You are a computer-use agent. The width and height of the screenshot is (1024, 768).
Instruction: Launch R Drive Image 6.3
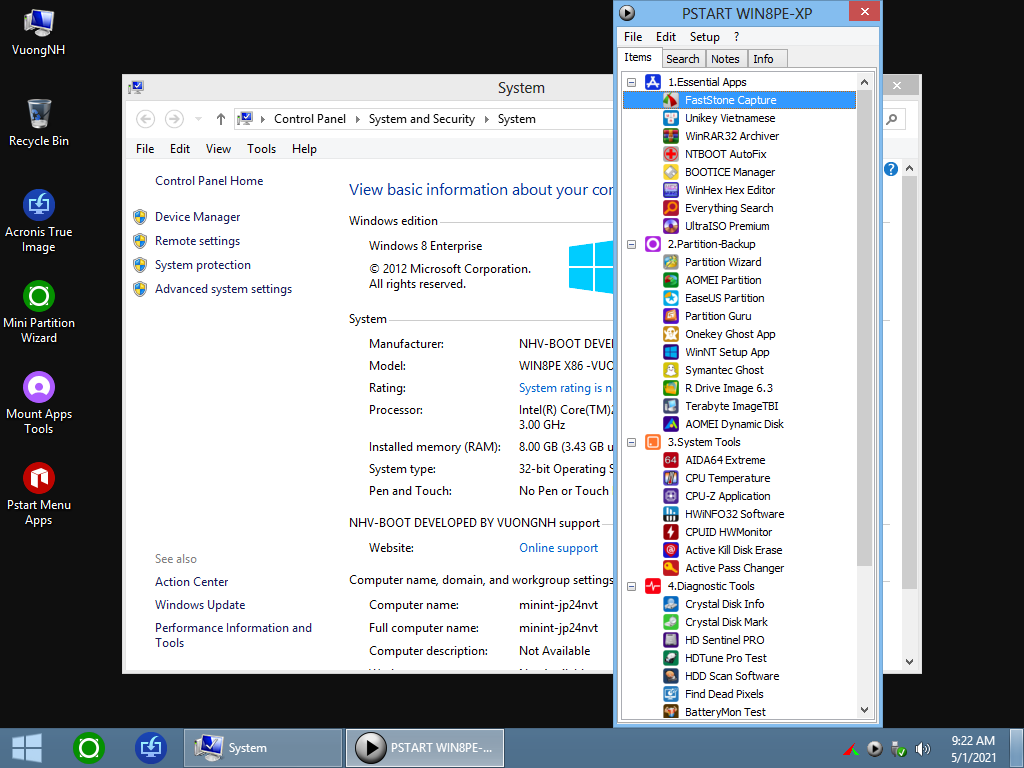coord(728,388)
